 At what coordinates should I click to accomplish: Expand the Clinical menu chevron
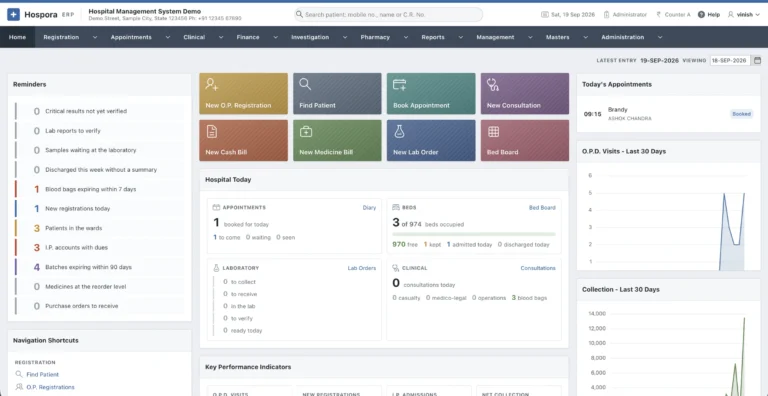[x=221, y=37]
